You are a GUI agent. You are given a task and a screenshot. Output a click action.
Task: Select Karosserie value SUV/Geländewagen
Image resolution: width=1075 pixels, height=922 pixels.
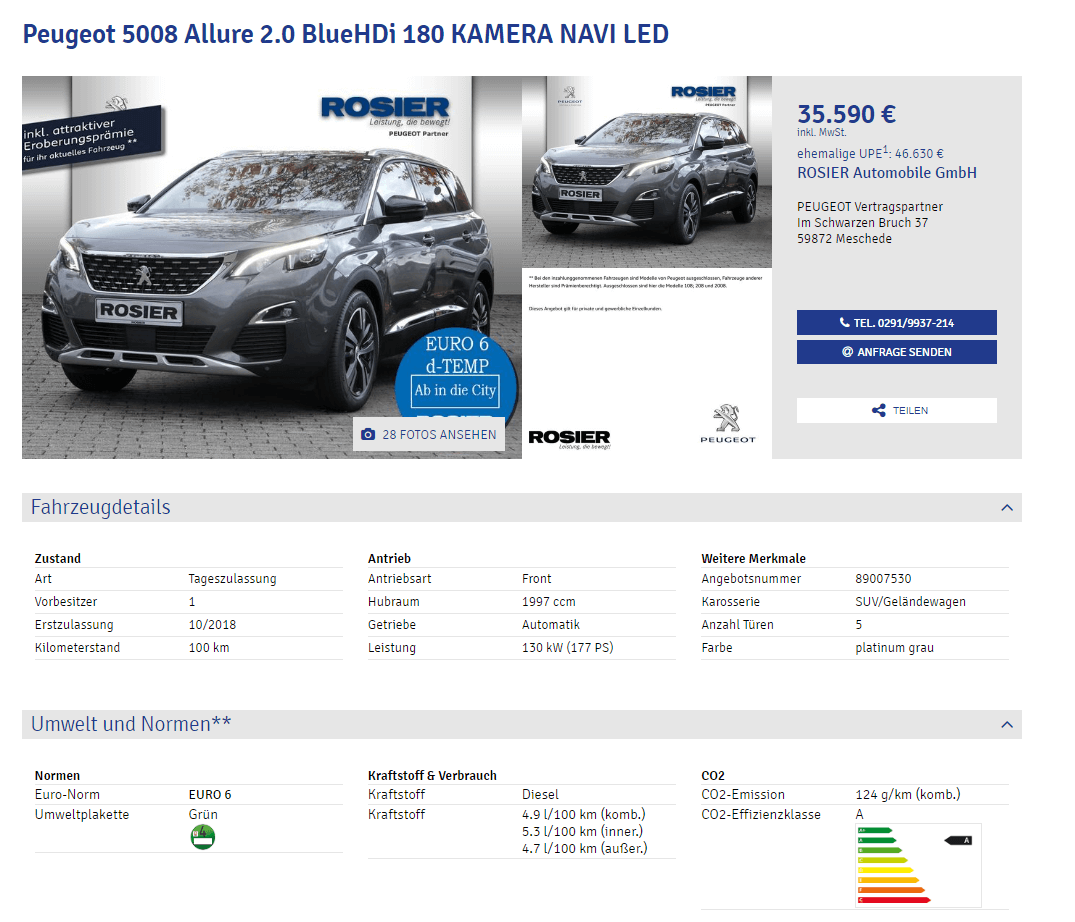910,602
